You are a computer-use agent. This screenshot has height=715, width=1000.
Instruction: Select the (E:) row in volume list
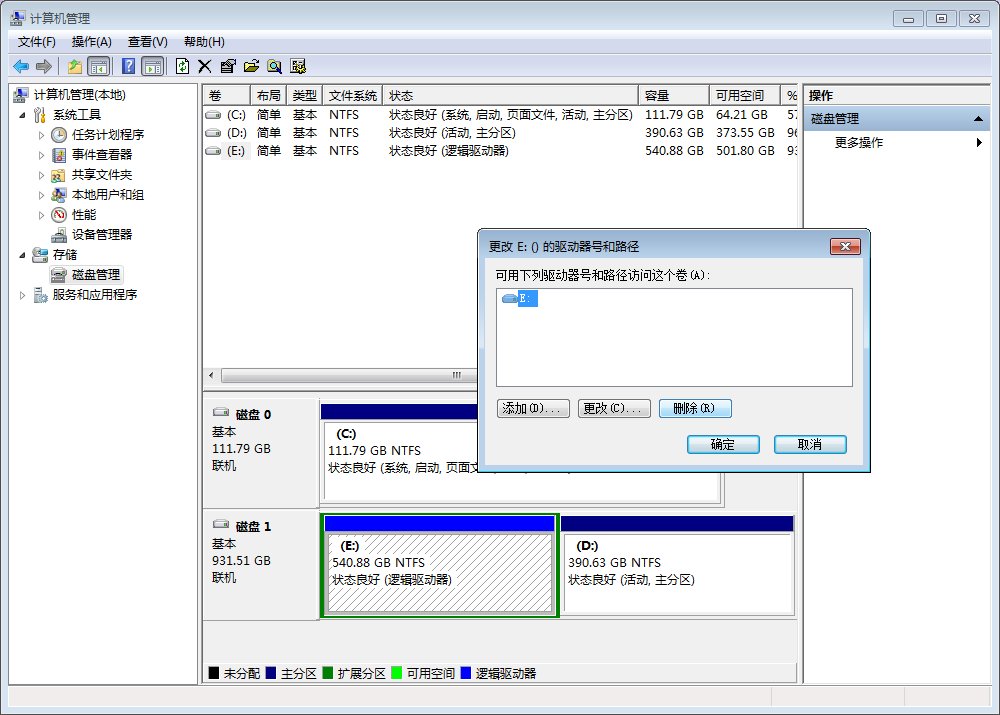499,151
